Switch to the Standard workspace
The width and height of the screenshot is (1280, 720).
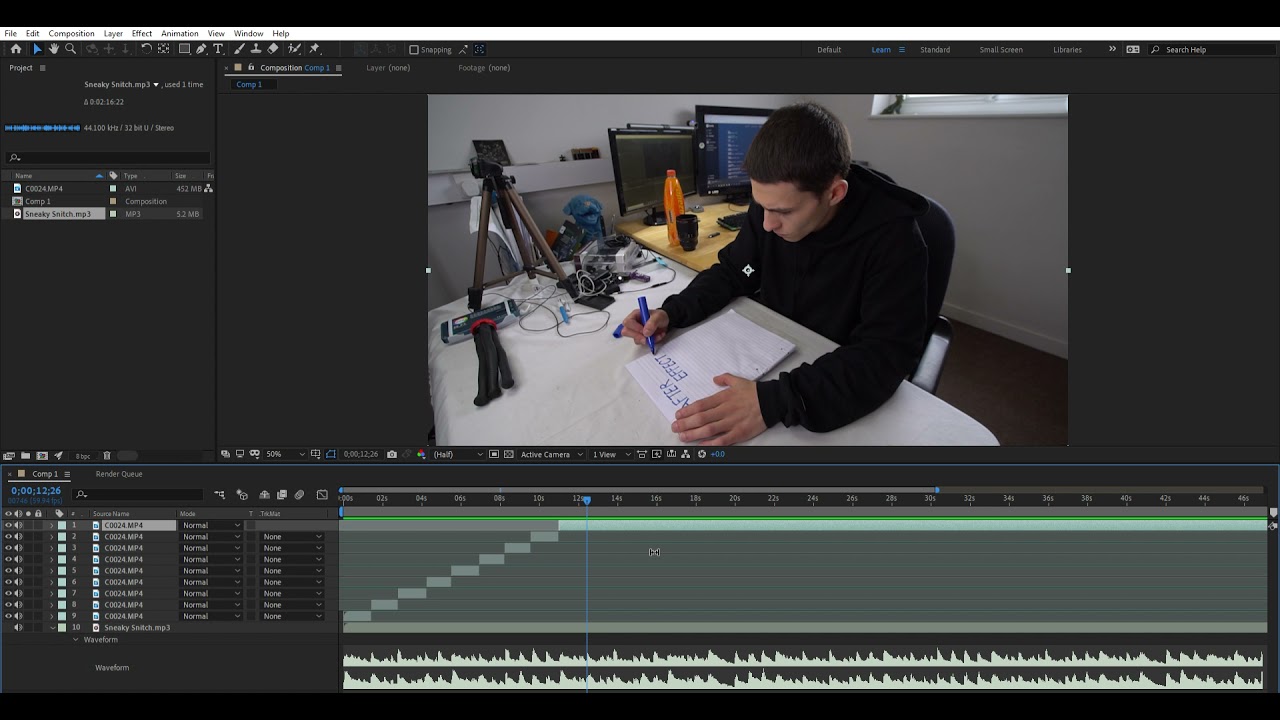pyautogui.click(x=935, y=49)
